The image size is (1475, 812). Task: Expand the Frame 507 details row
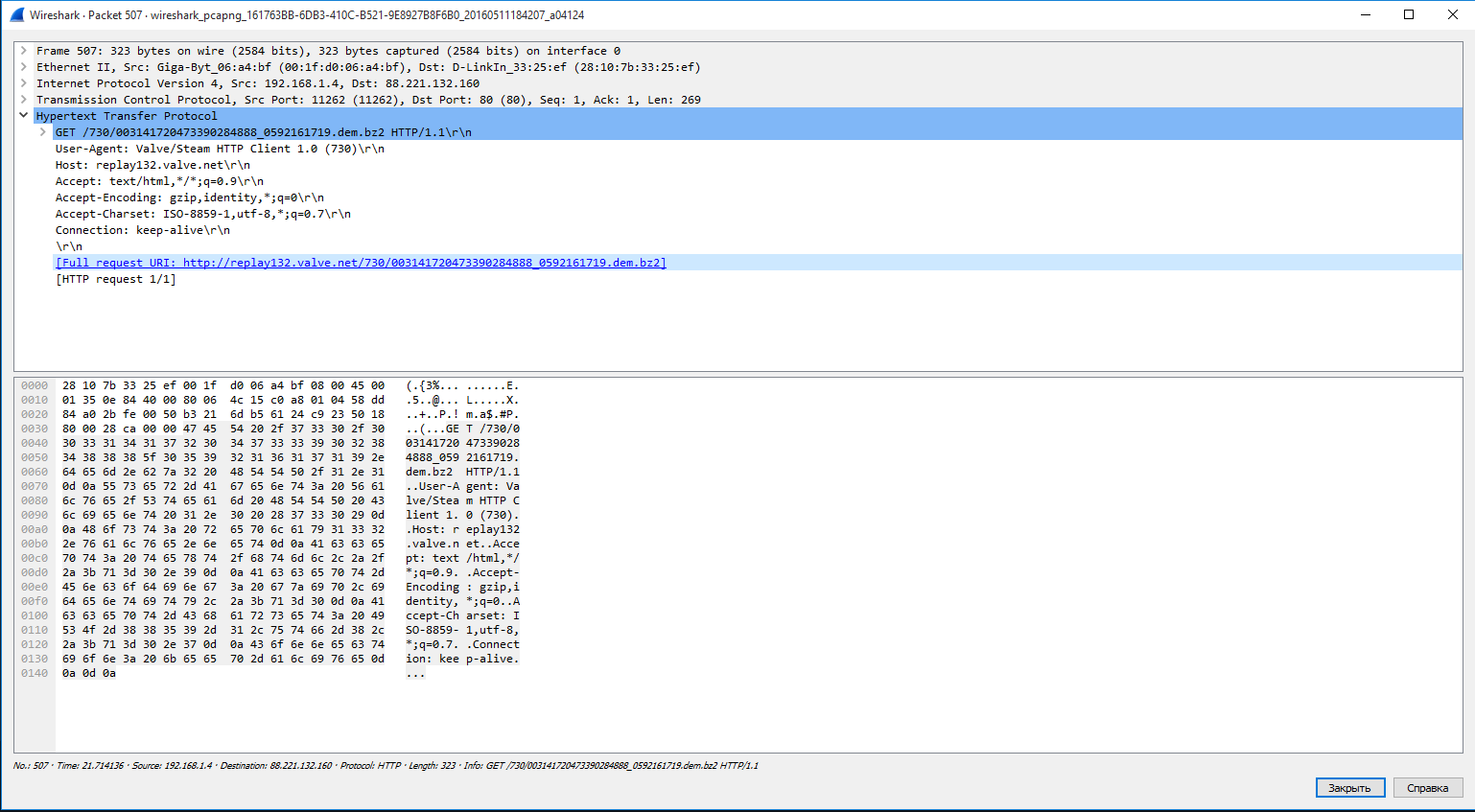[23, 51]
